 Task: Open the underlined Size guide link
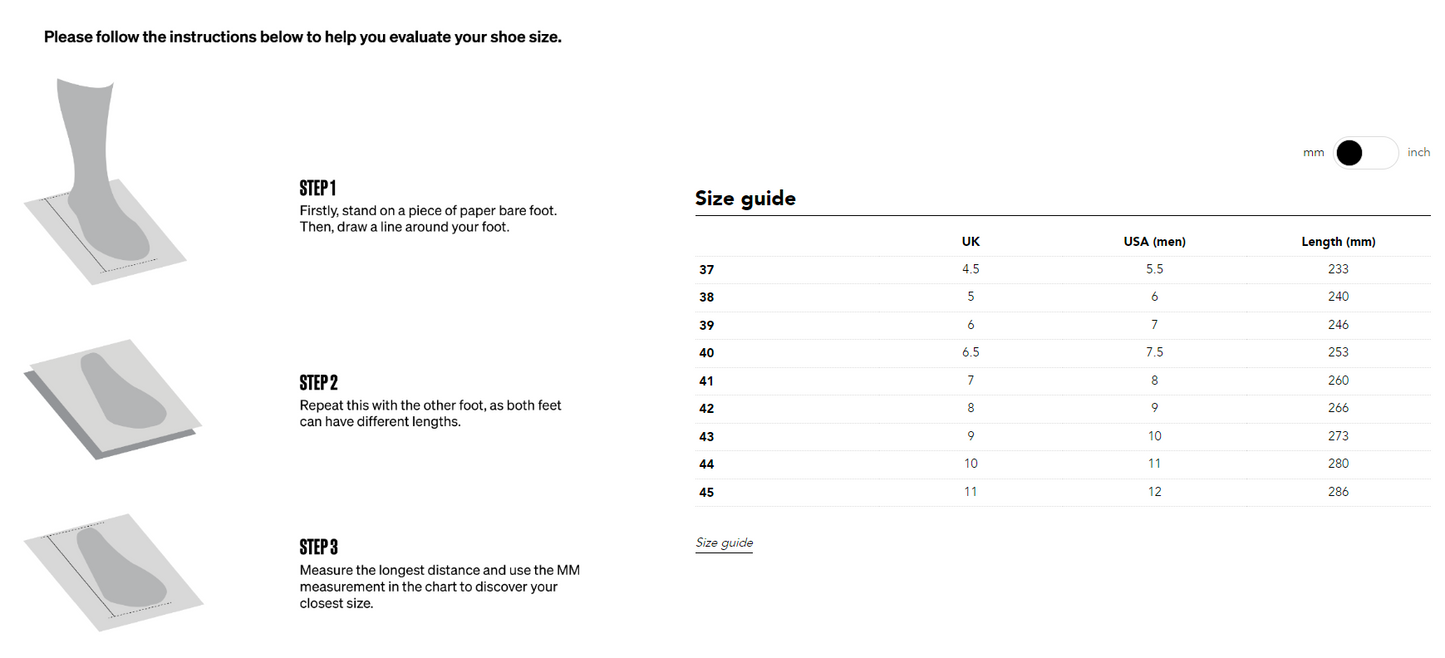724,543
